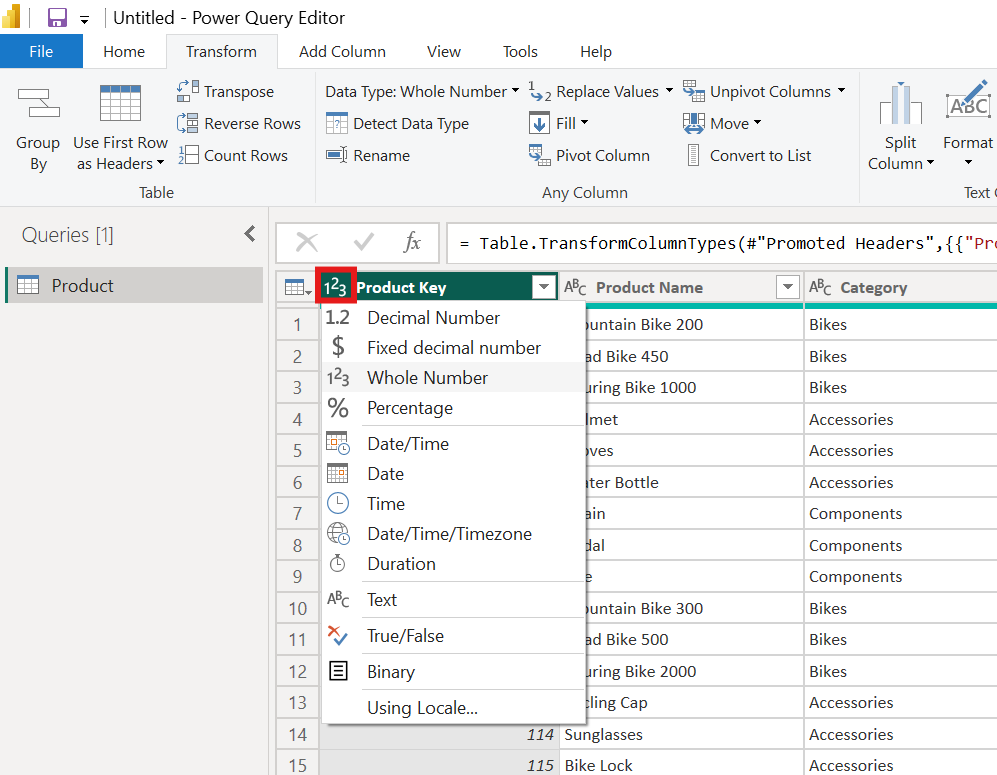This screenshot has width=997, height=775.
Task: Click the Transpose icon
Action: [188, 91]
